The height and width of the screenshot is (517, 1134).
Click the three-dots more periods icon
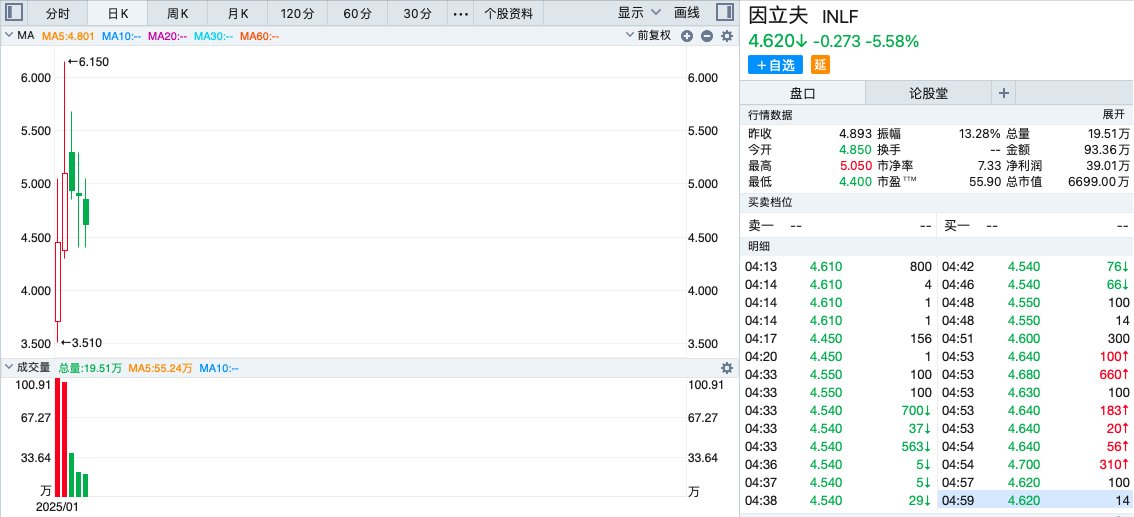460,13
